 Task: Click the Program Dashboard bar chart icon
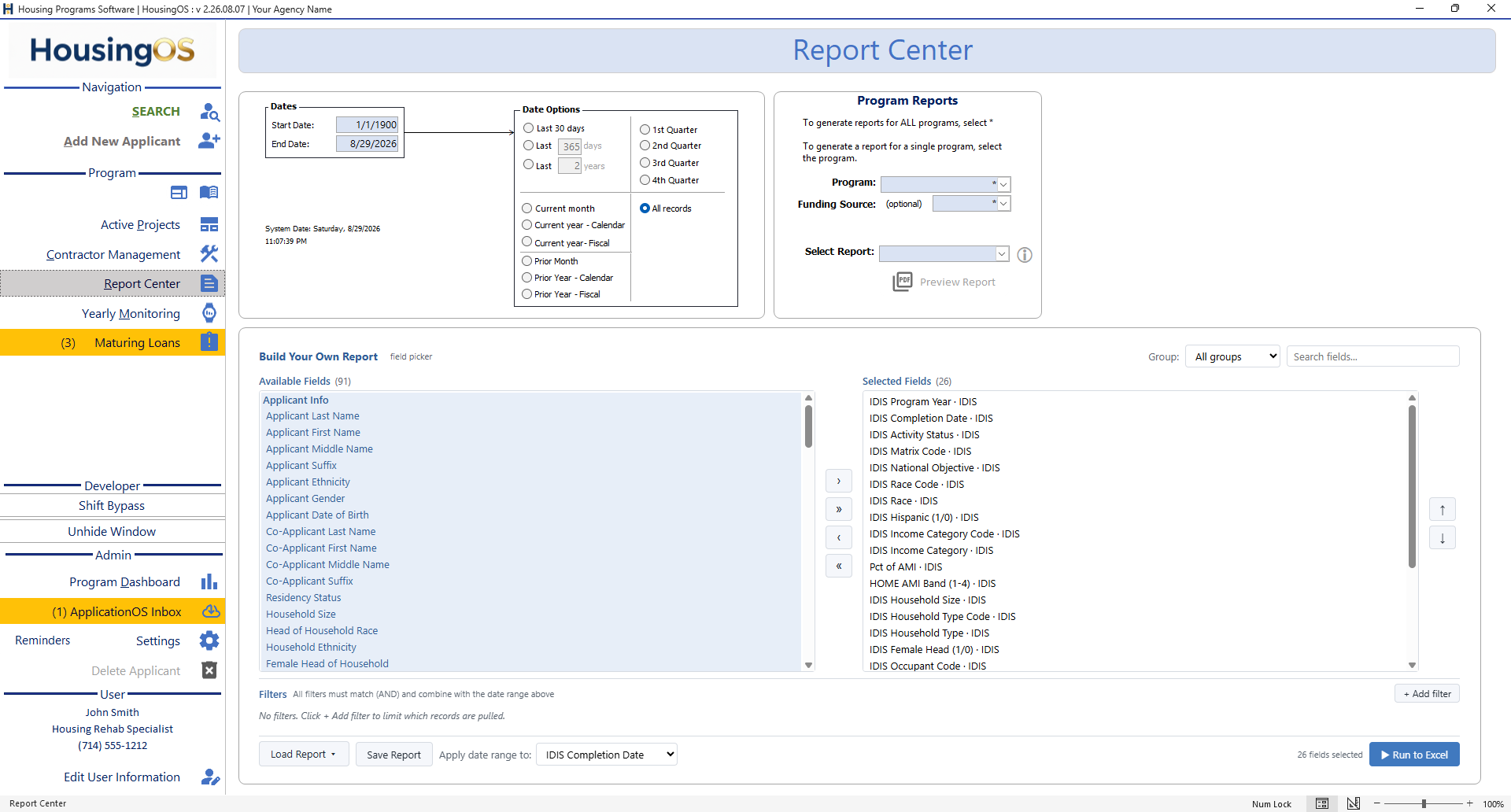[209, 582]
